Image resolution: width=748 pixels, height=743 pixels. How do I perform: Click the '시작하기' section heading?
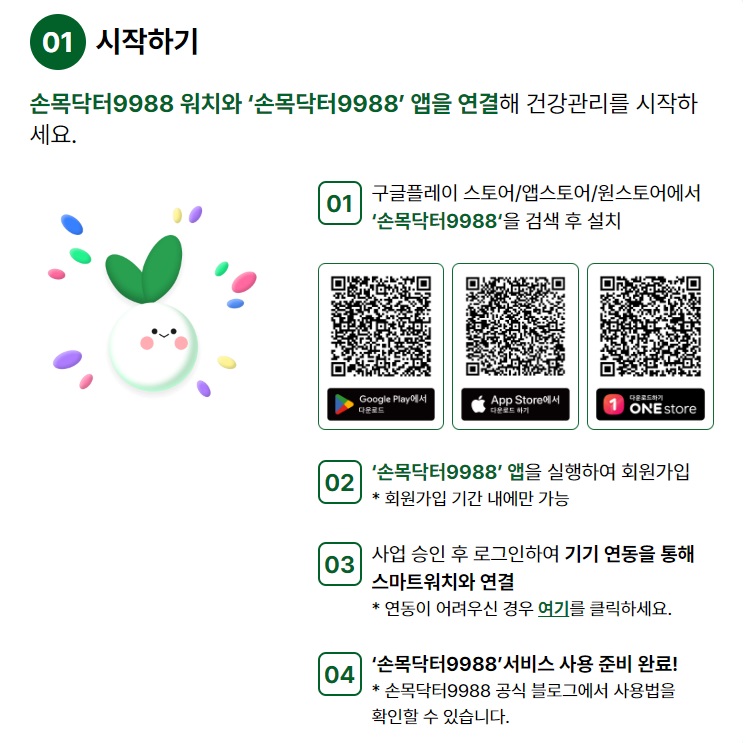[147, 42]
